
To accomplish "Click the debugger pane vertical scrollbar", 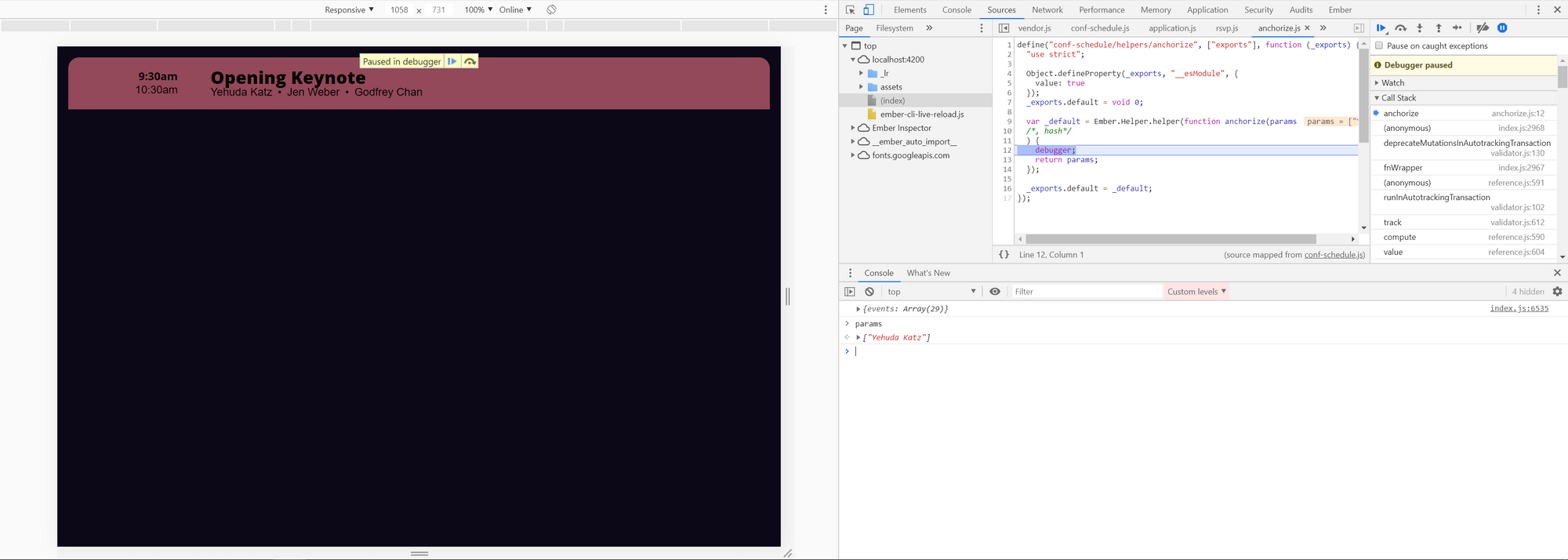I will (x=1562, y=77).
